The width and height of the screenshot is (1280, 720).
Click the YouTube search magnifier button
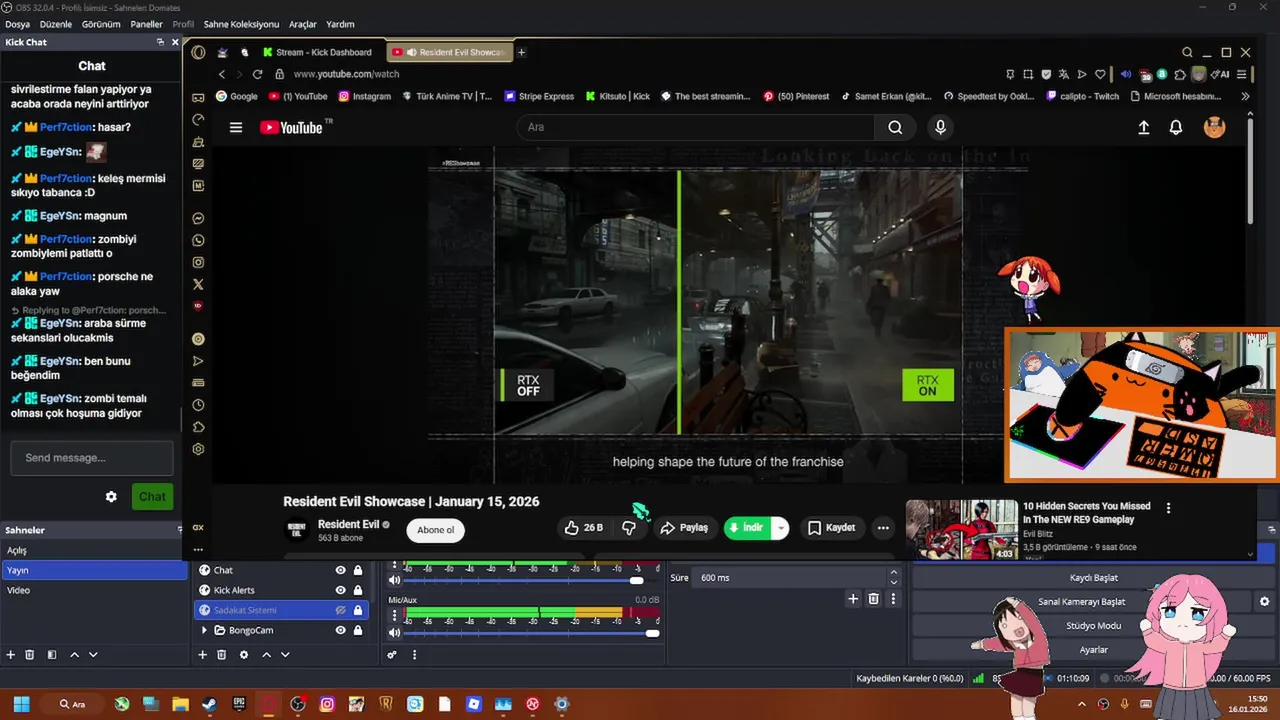(895, 127)
